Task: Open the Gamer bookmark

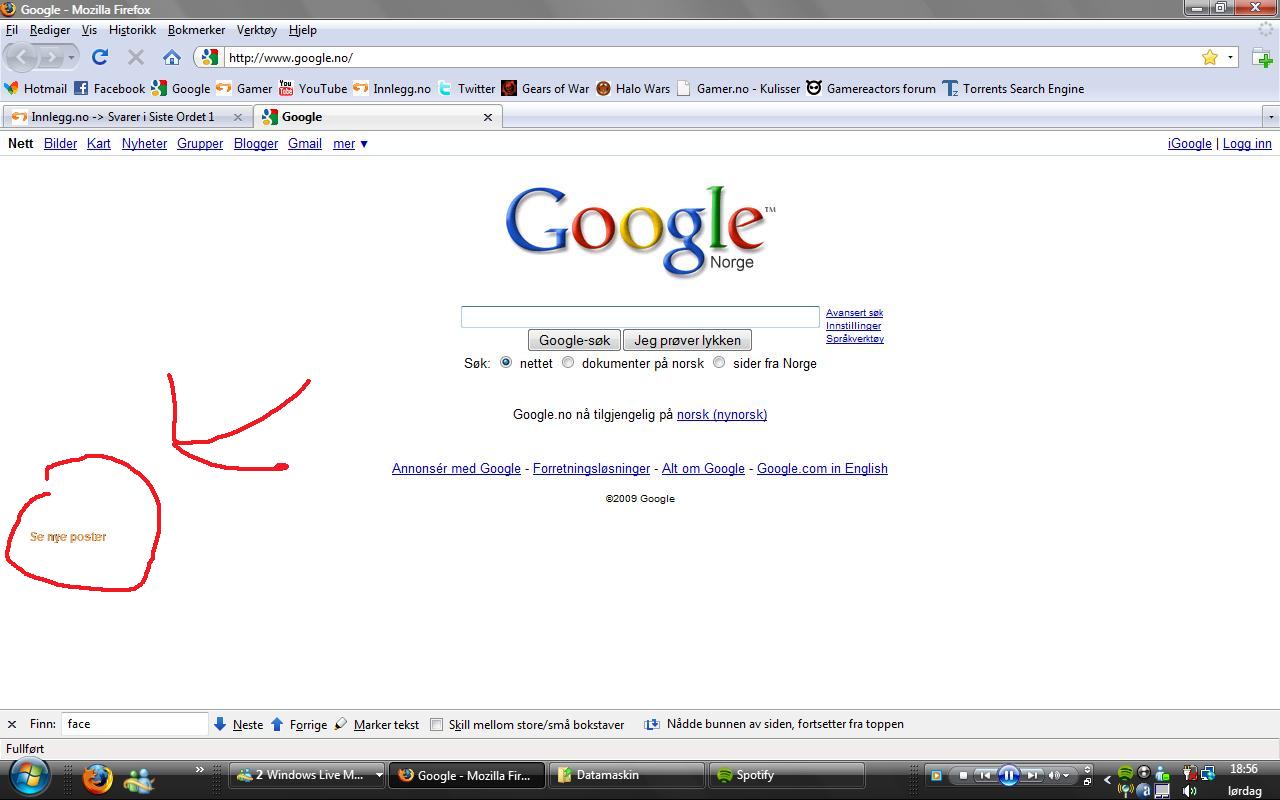Action: click(244, 88)
